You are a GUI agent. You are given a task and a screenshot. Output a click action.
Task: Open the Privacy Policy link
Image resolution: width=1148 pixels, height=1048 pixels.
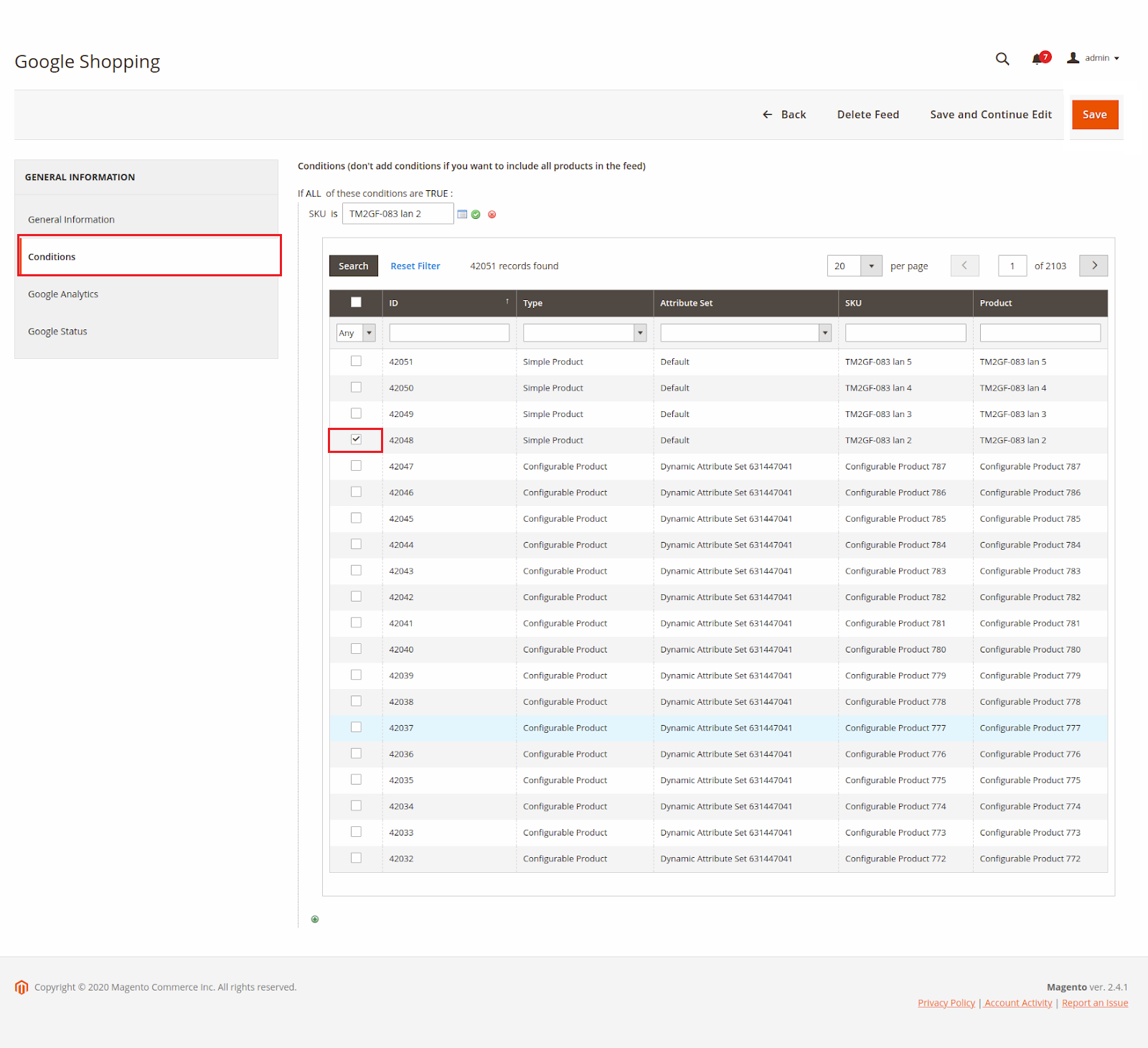[946, 1003]
